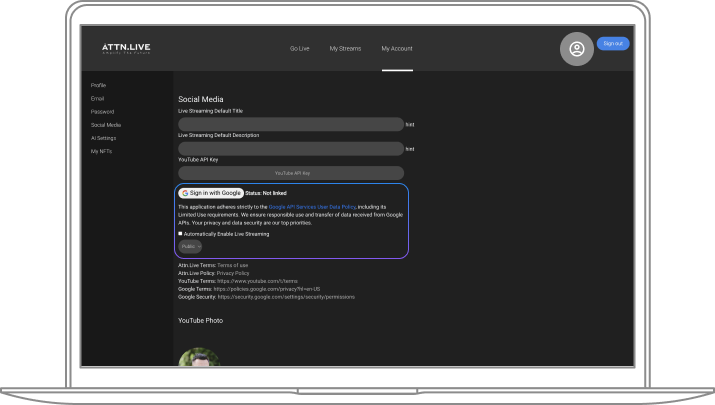Open AI Settings in the sidebar
The width and height of the screenshot is (715, 405).
tap(104, 138)
